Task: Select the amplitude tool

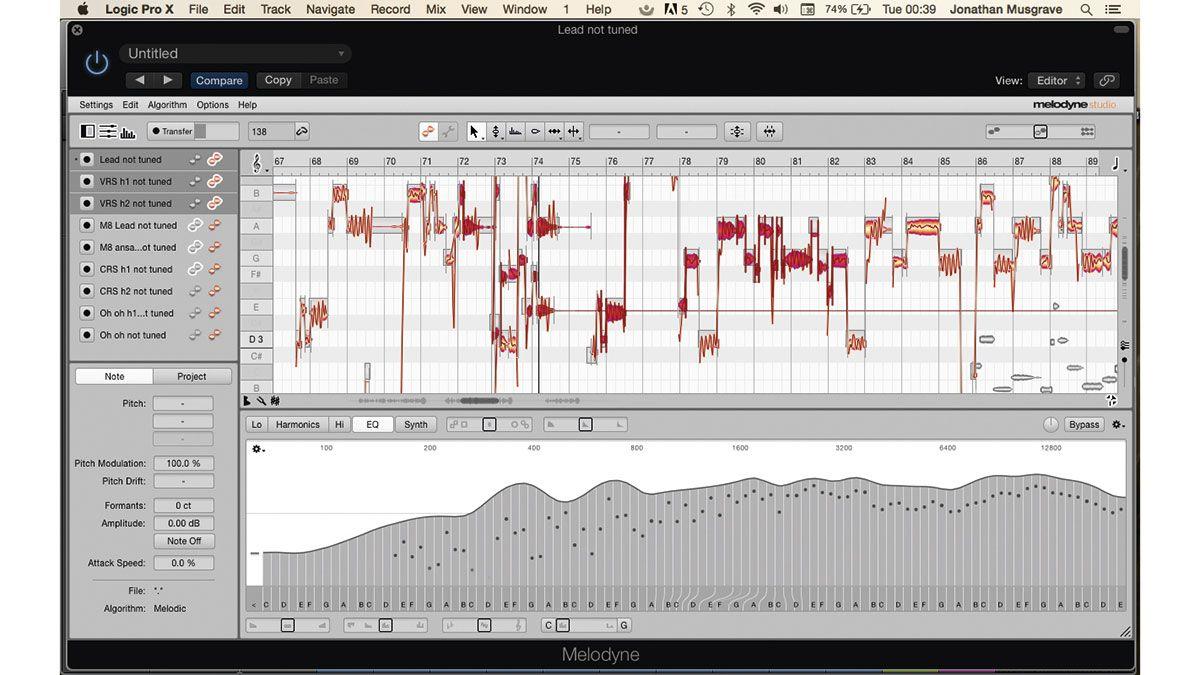Action: point(535,131)
